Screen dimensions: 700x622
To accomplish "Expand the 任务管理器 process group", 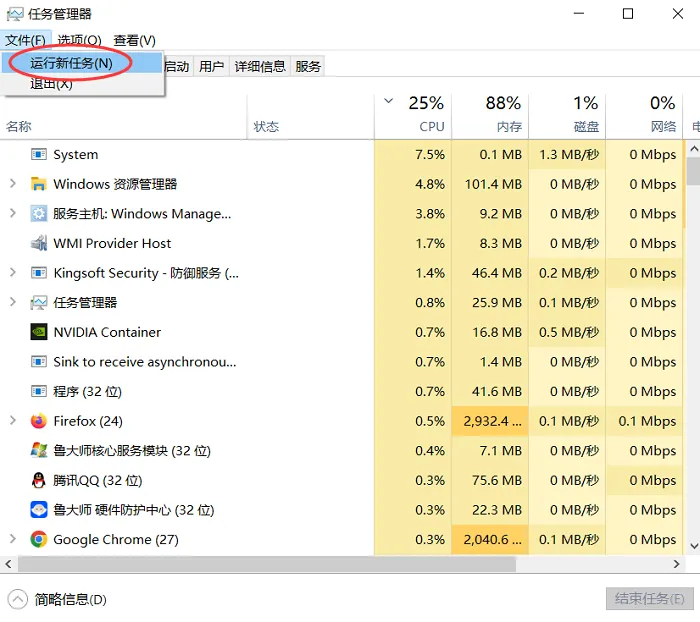I will (13, 302).
